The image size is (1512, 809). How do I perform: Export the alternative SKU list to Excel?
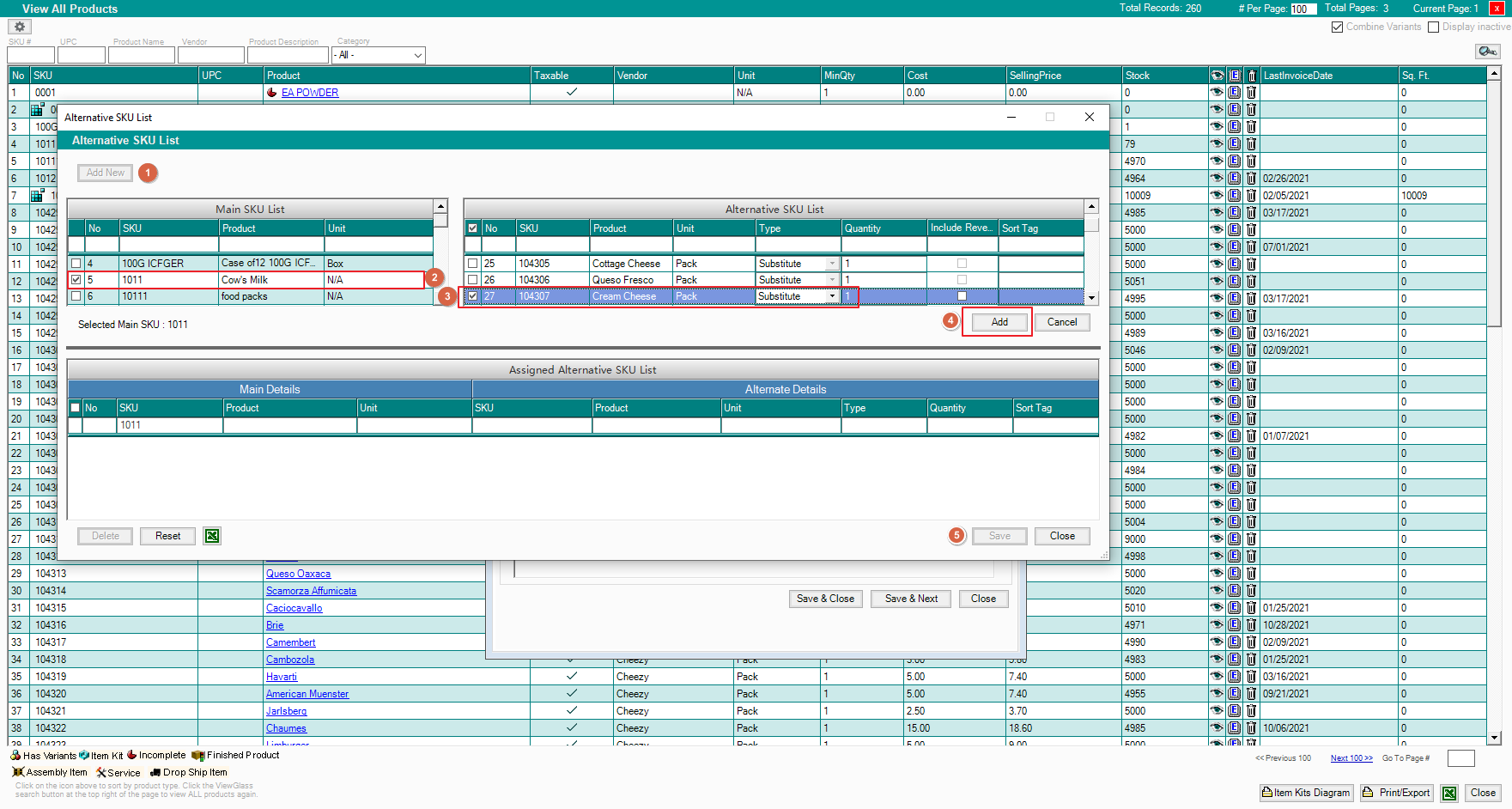(x=212, y=536)
